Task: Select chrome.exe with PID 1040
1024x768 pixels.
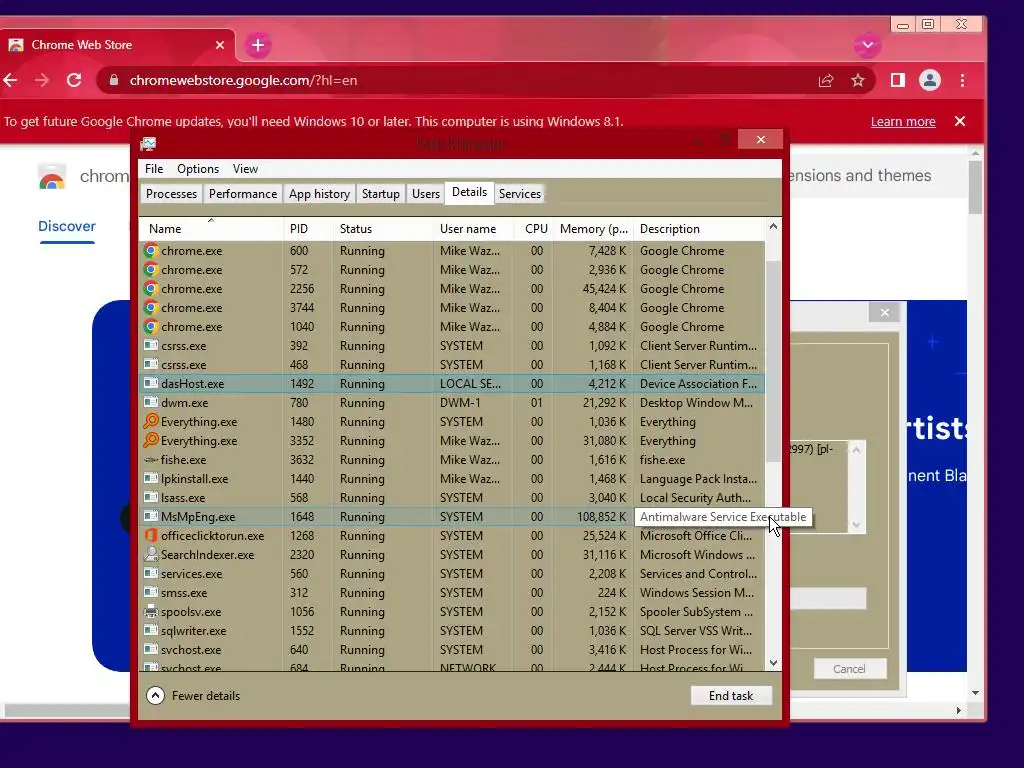Action: tap(452, 327)
